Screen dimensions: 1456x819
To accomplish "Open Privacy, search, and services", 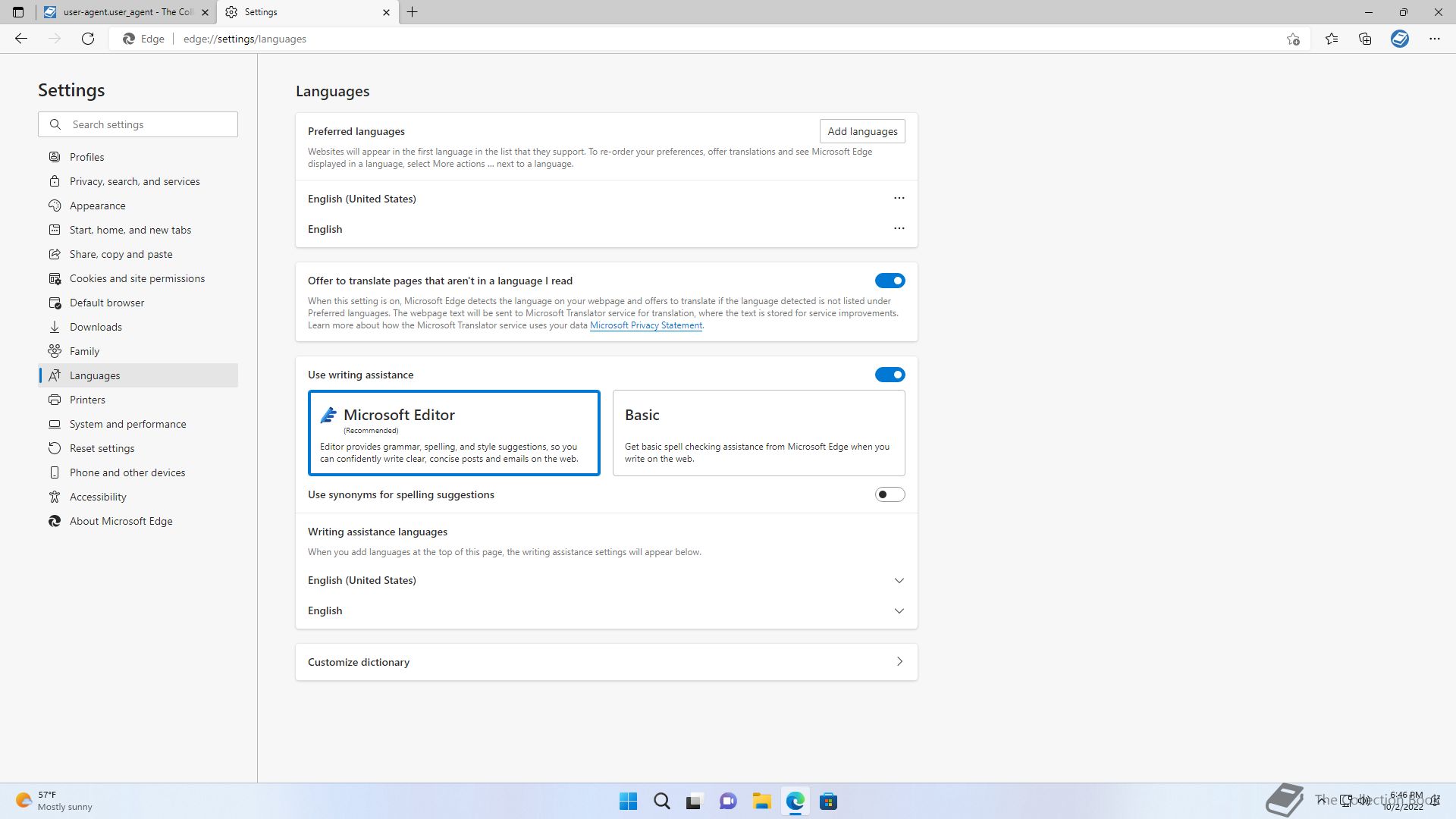I will click(138, 181).
